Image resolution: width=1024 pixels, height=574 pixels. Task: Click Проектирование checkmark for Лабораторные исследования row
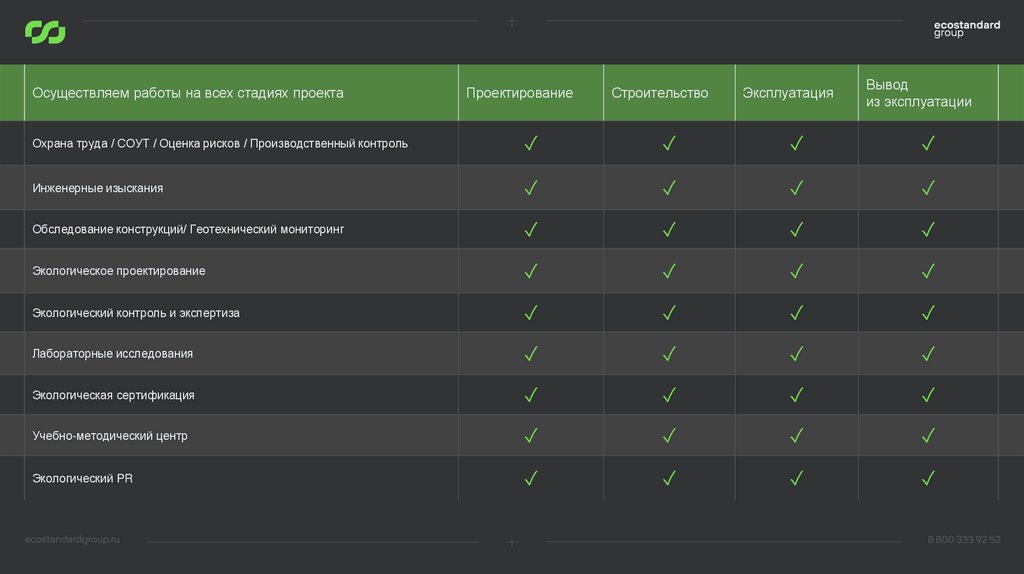pos(531,354)
